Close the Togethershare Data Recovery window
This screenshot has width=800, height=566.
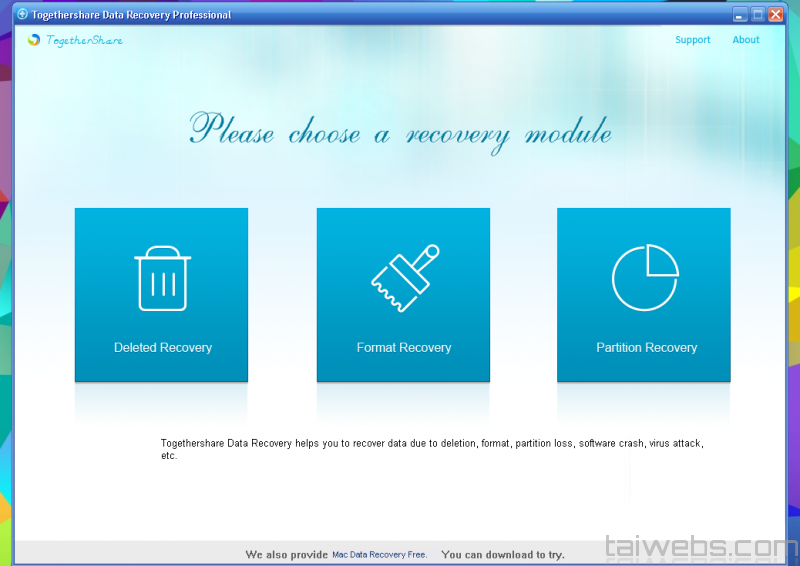pyautogui.click(x=775, y=15)
